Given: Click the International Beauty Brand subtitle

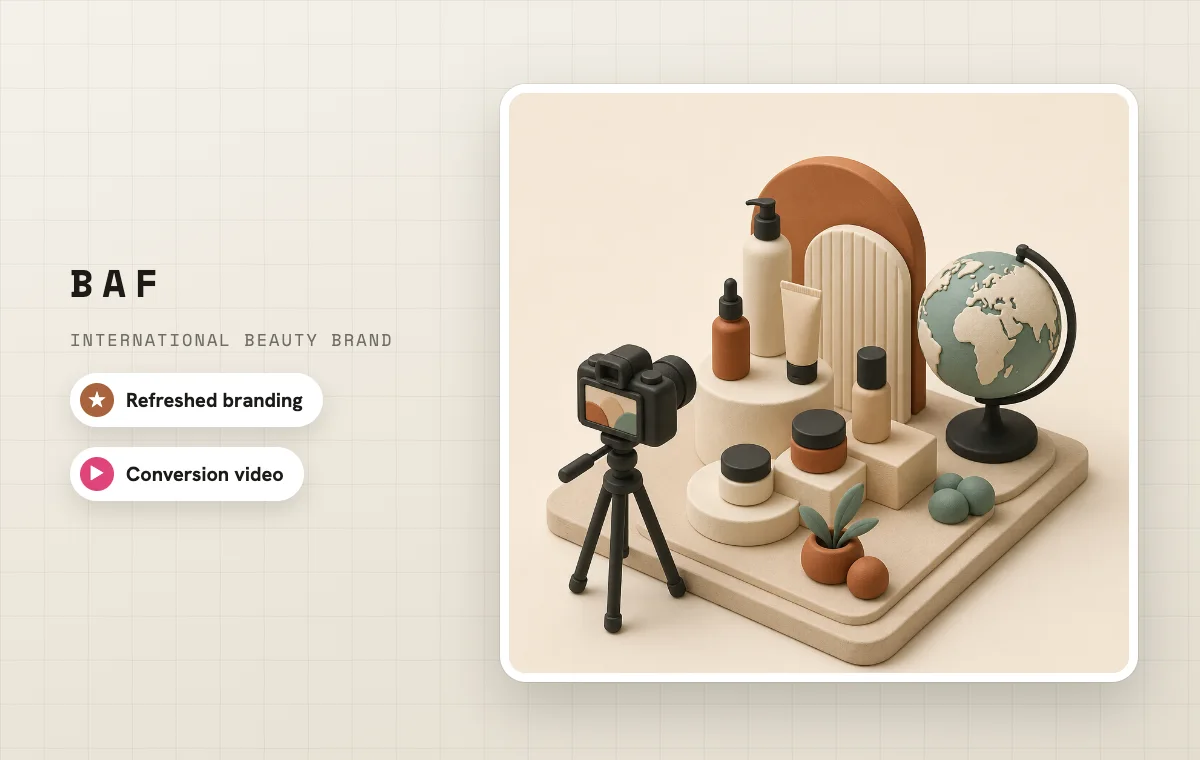Looking at the screenshot, I should point(231,340).
